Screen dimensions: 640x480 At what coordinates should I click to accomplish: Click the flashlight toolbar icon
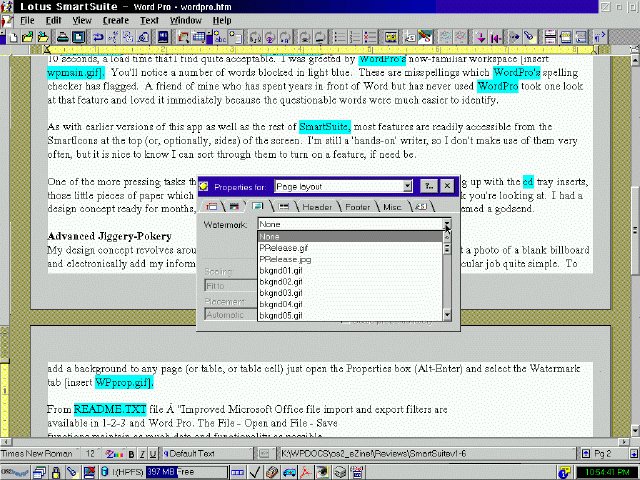click(x=529, y=38)
